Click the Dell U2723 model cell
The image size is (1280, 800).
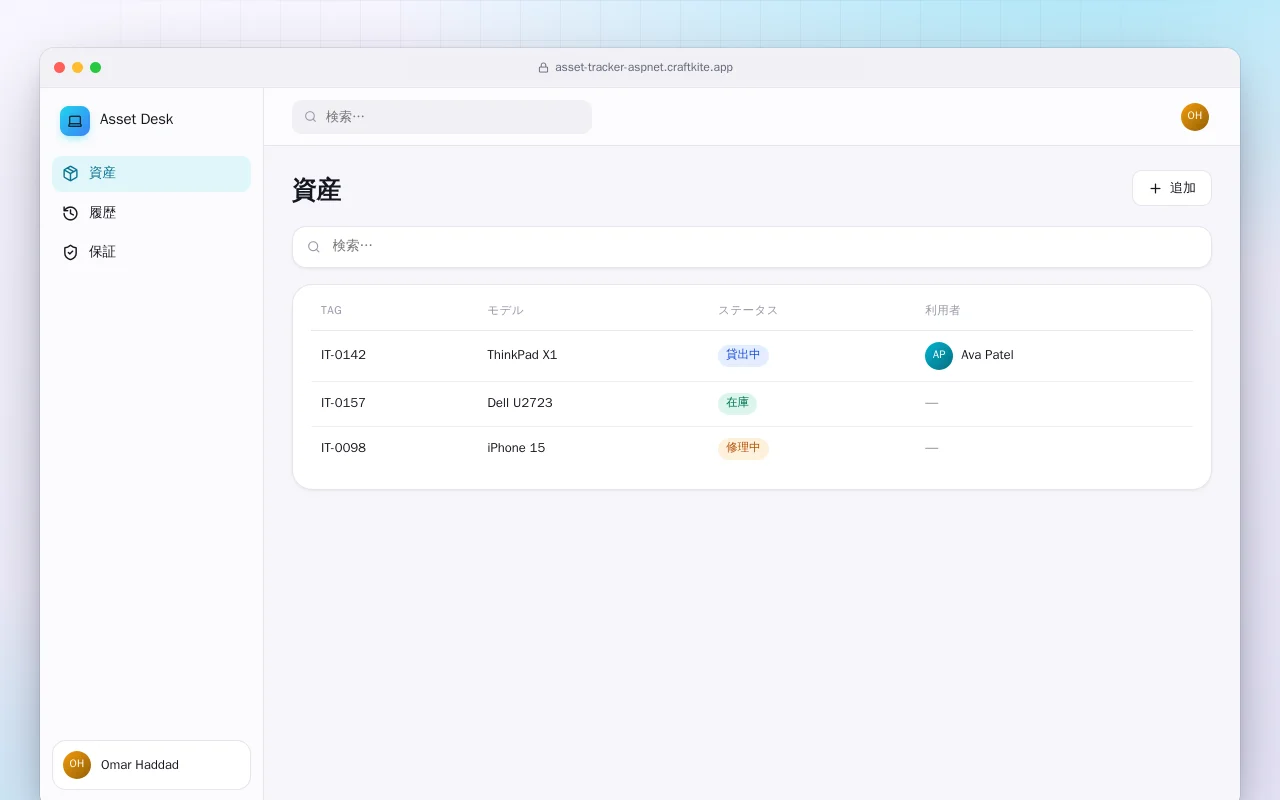pos(520,403)
